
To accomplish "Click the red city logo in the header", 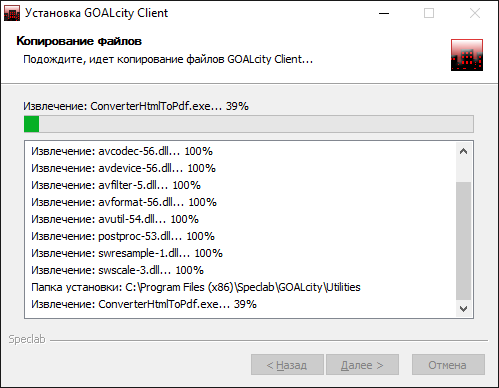I will pos(467,55).
